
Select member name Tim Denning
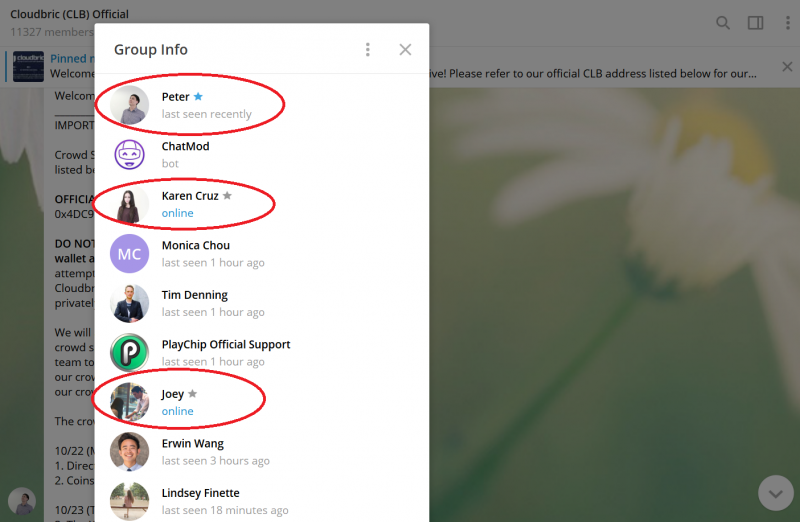tap(194, 295)
